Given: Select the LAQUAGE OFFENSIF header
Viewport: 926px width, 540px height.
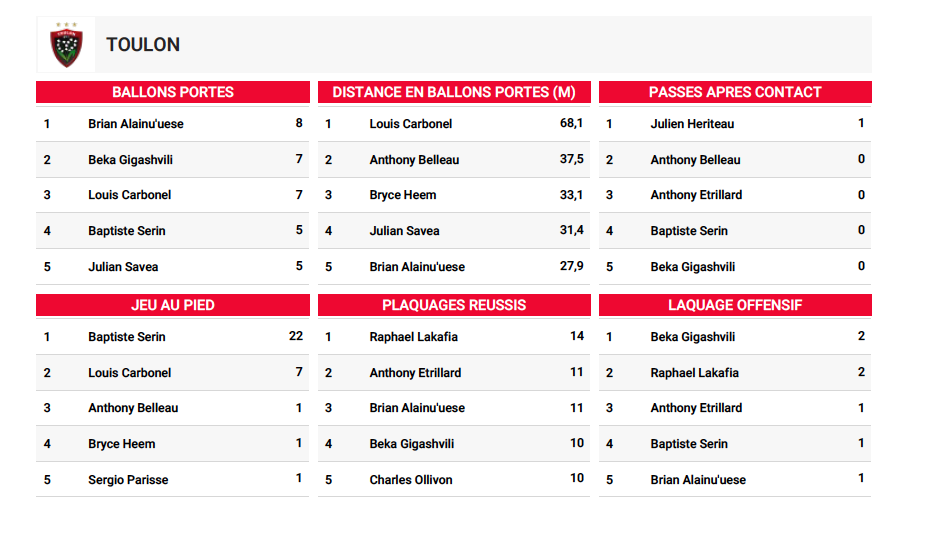Looking at the screenshot, I should coord(735,305).
